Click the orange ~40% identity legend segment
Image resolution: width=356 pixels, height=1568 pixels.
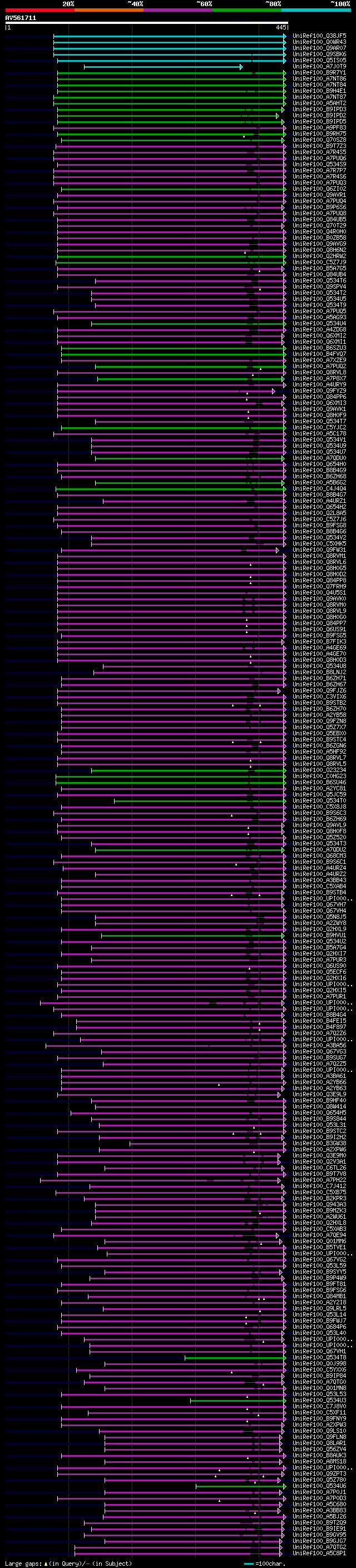pos(109,10)
